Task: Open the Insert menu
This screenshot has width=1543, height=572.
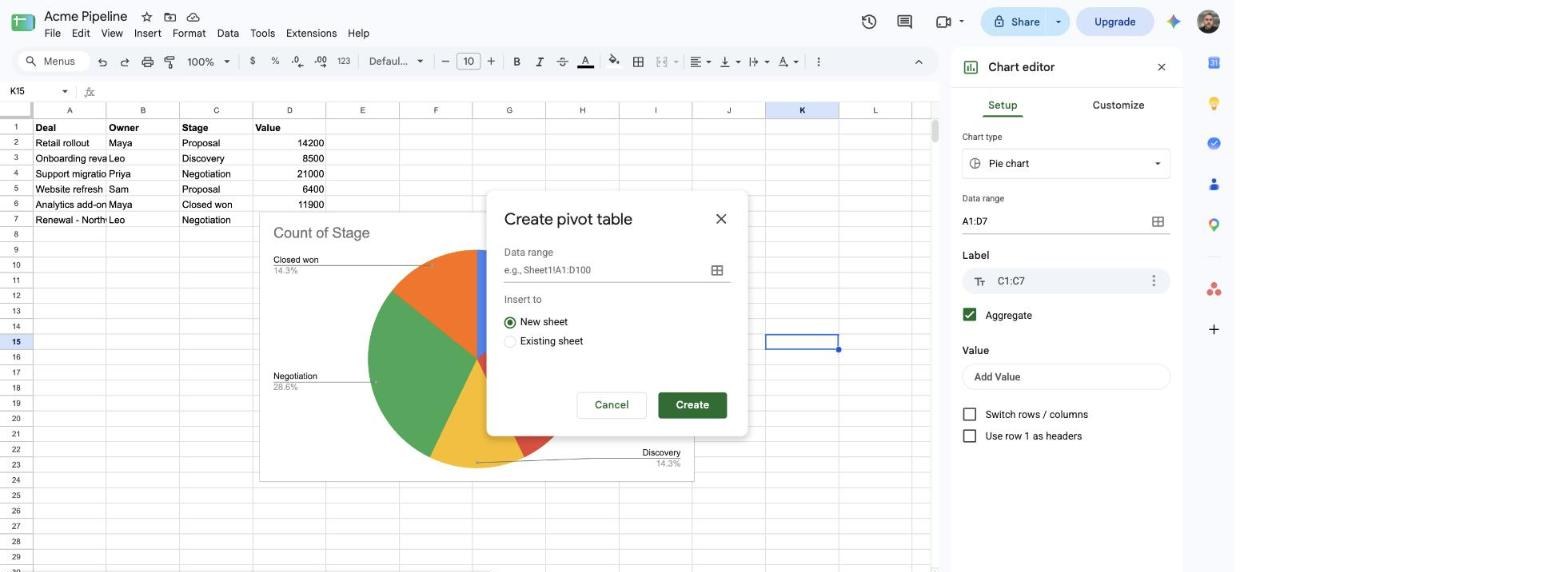Action: click(x=147, y=33)
